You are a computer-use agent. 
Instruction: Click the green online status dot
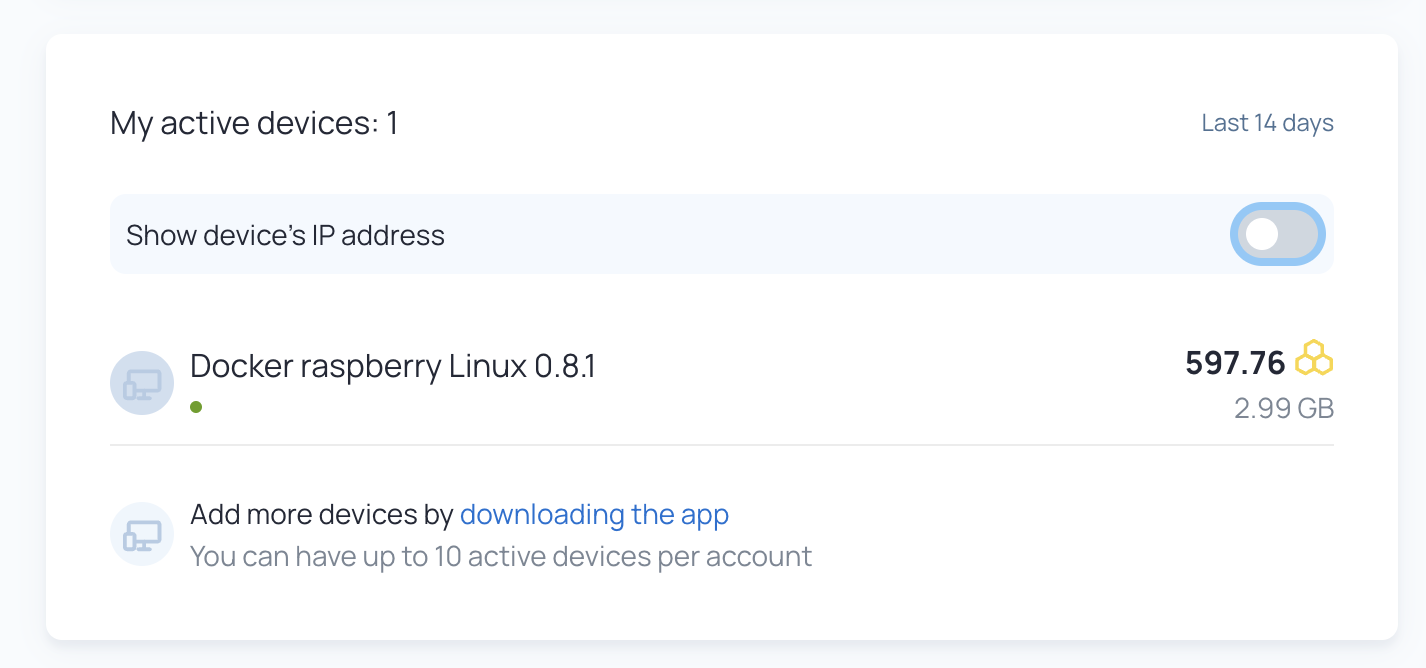[x=196, y=407]
